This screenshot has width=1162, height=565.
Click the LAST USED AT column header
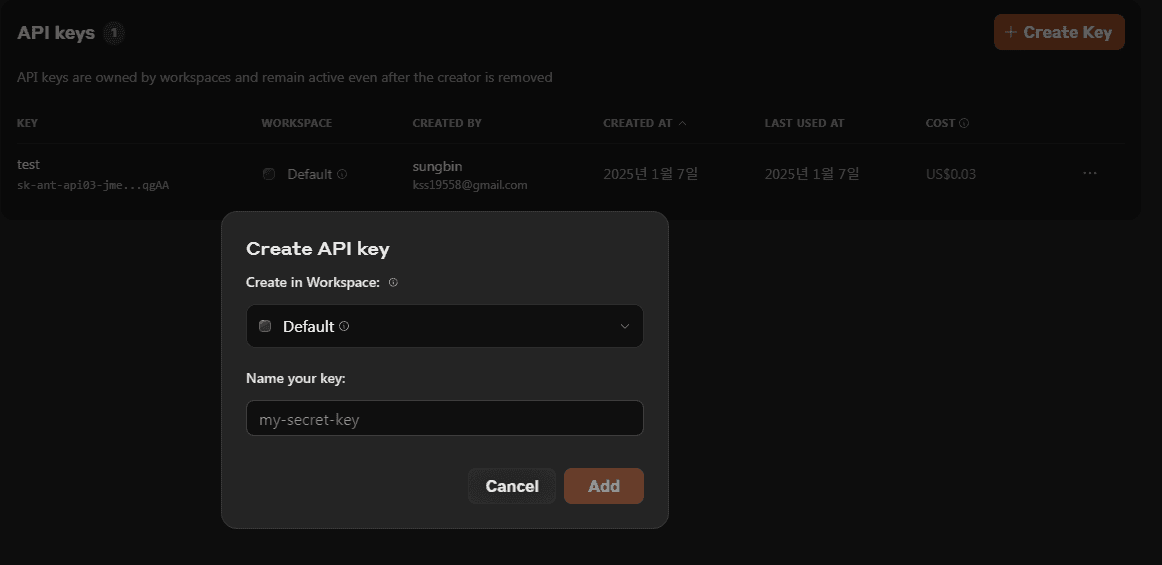pos(804,123)
